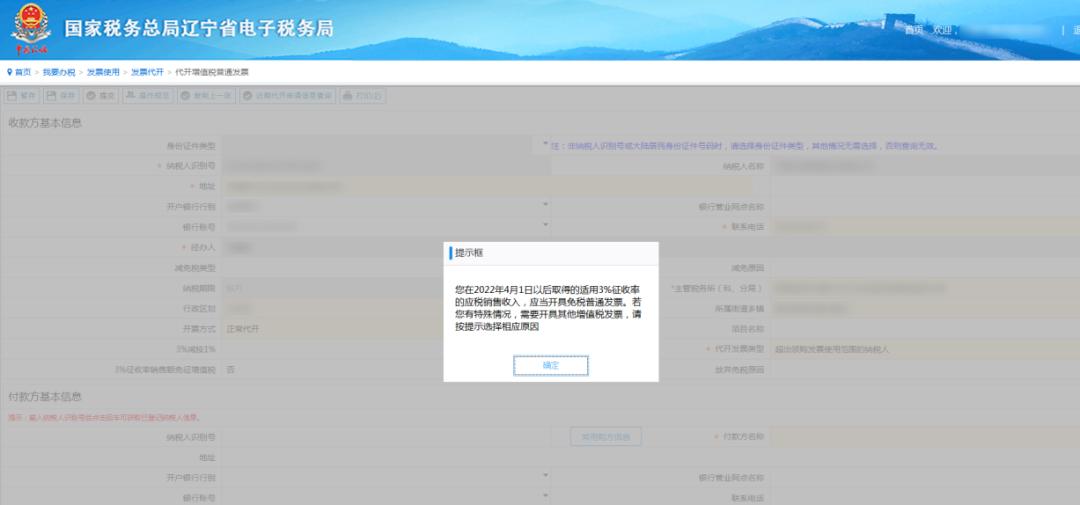Click the 所属街道乡镇 field

925,309
